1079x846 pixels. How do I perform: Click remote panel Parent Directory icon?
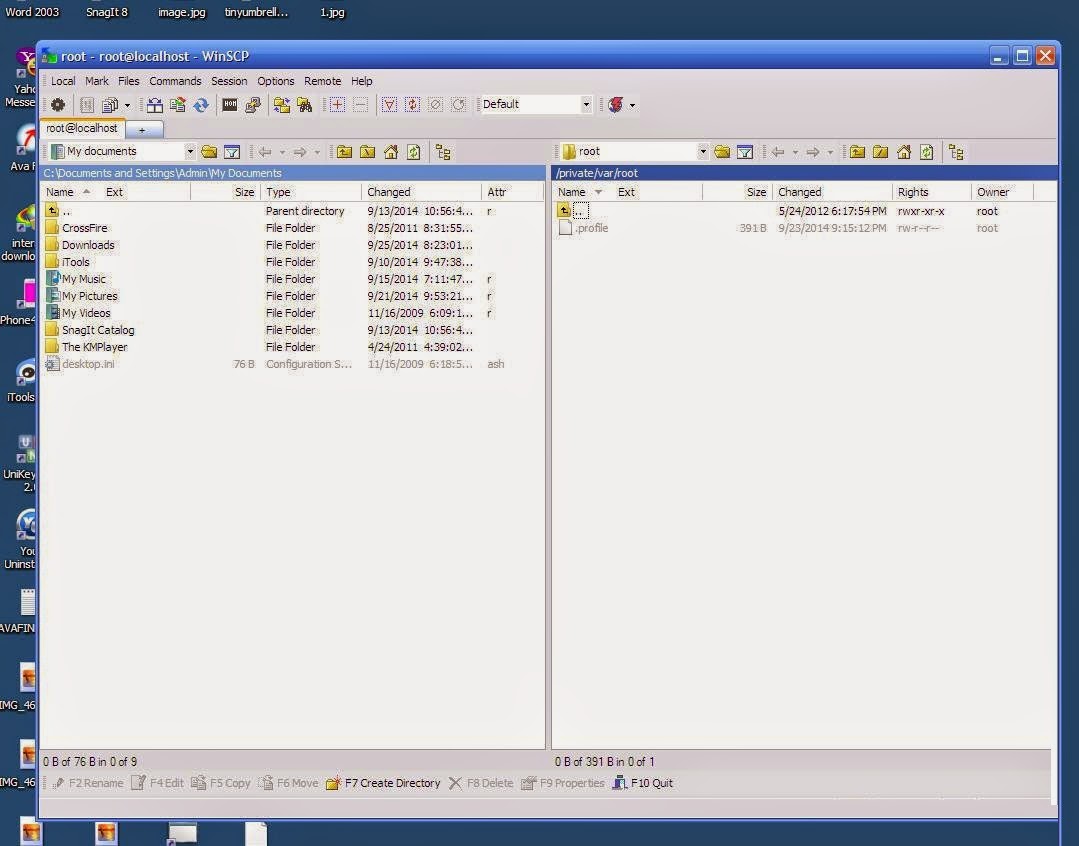(857, 152)
